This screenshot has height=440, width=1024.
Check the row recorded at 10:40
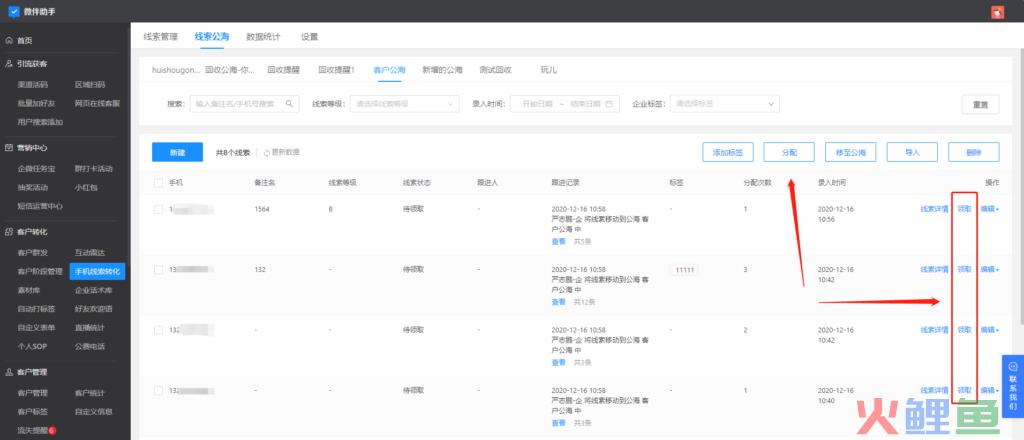[x=158, y=390]
